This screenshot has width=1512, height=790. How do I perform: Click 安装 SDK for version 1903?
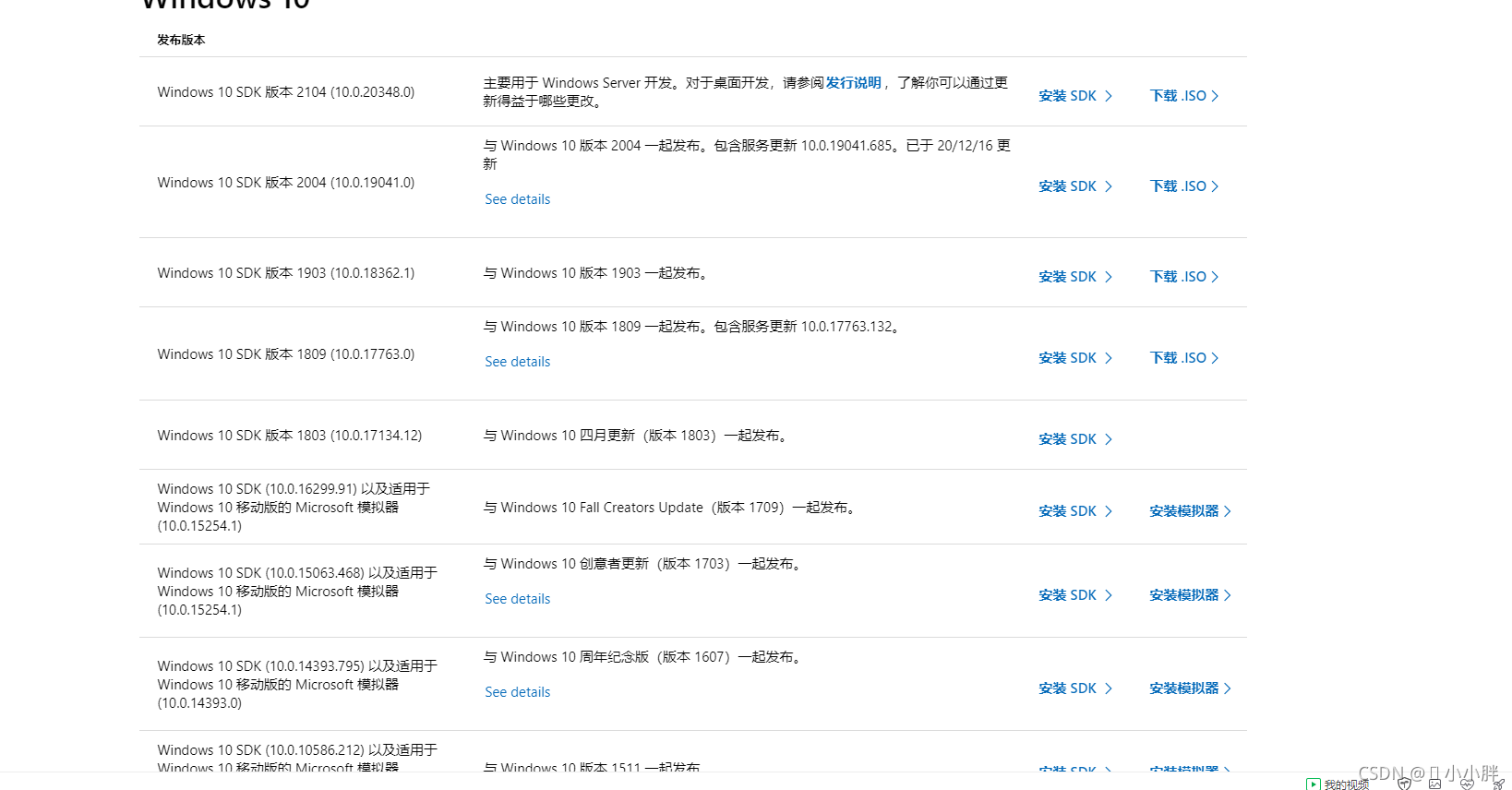click(x=1075, y=277)
